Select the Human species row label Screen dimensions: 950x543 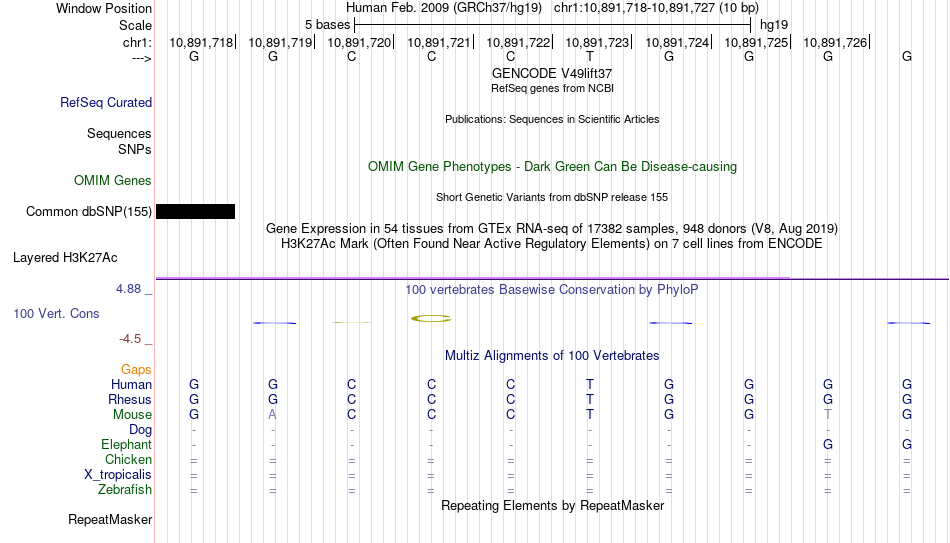tap(131, 384)
